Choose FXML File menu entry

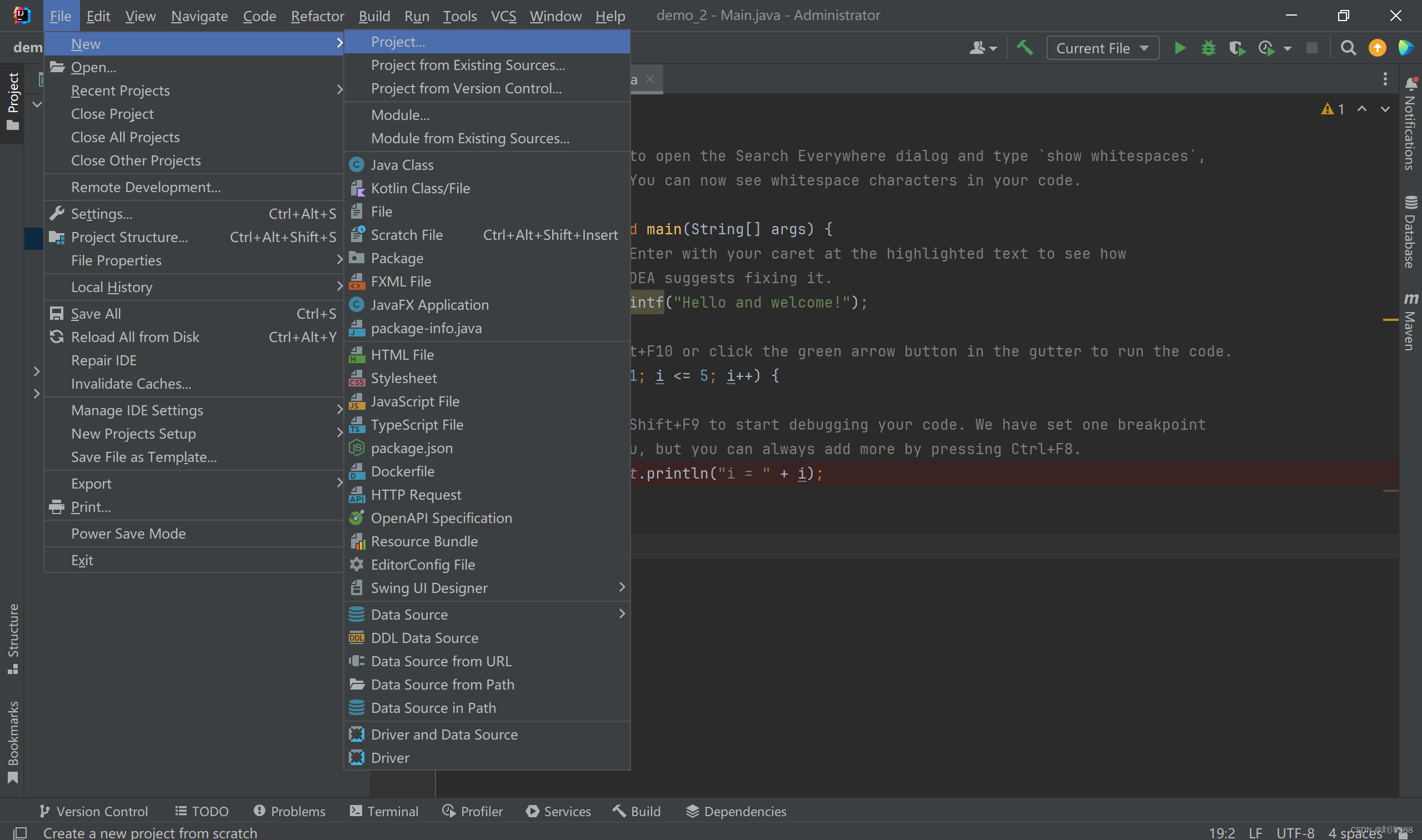tap(487, 281)
